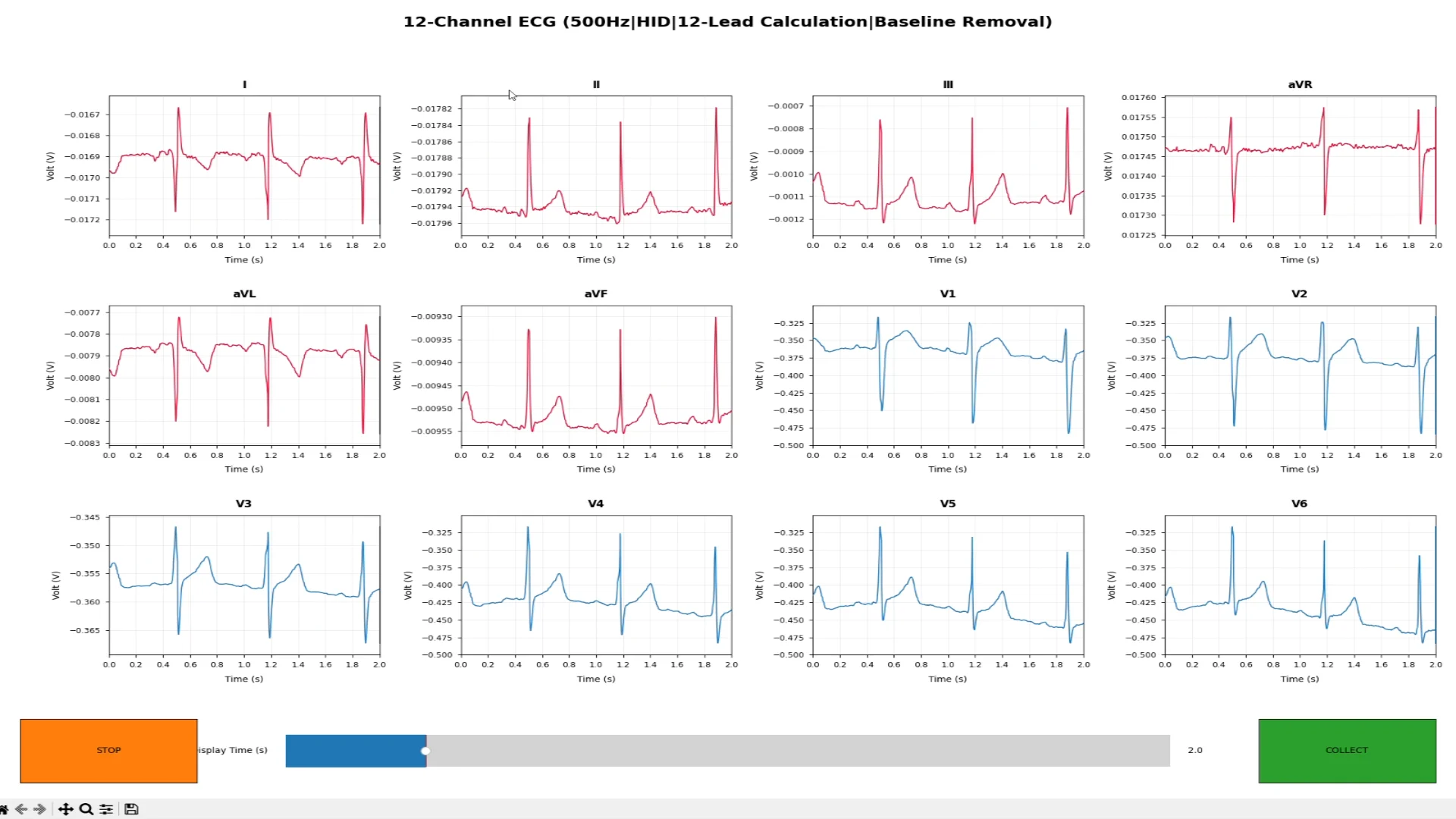Save the figure with the floppy icon

coord(131,809)
